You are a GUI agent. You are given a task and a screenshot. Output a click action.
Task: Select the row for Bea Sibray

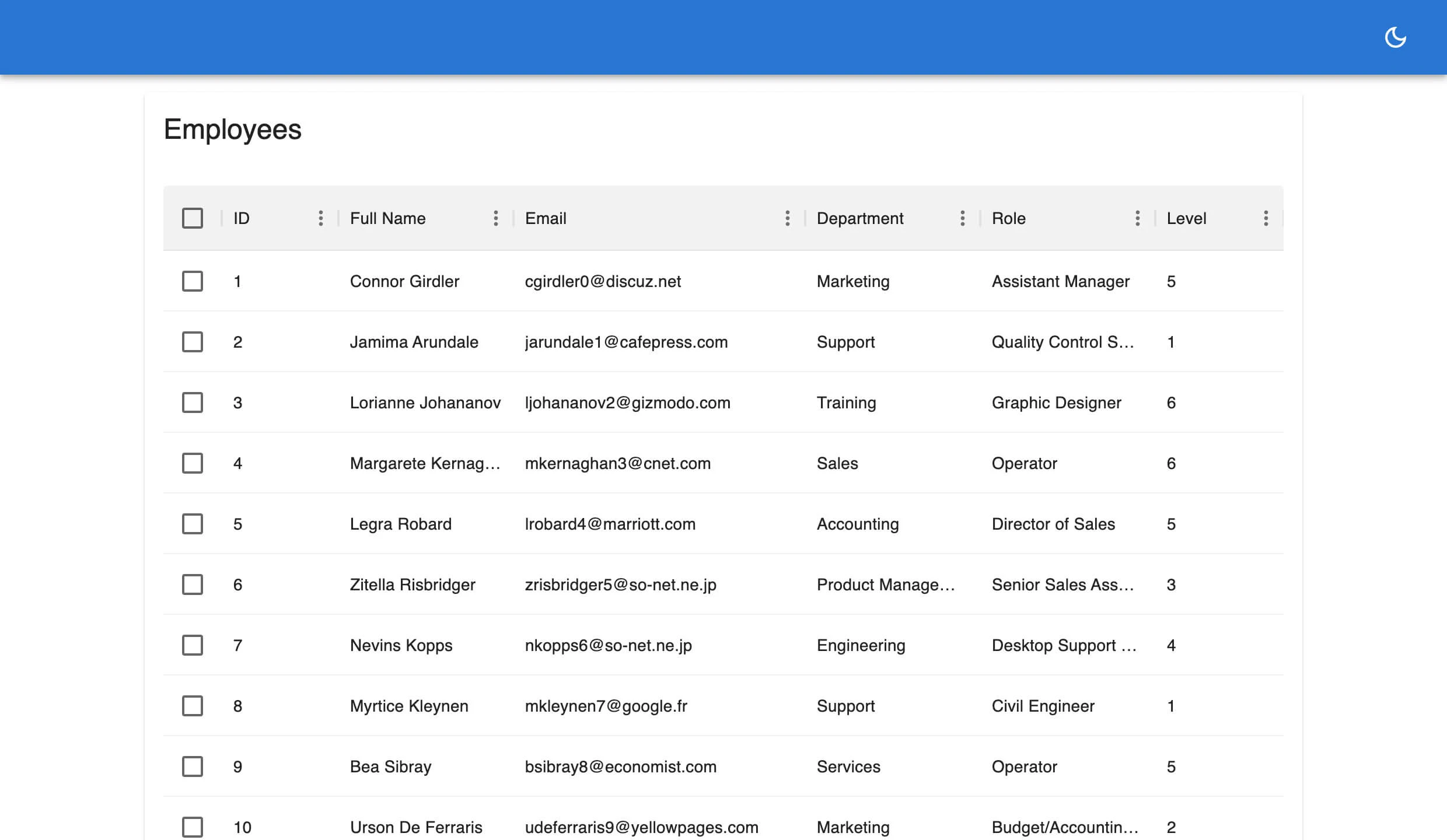click(x=193, y=766)
